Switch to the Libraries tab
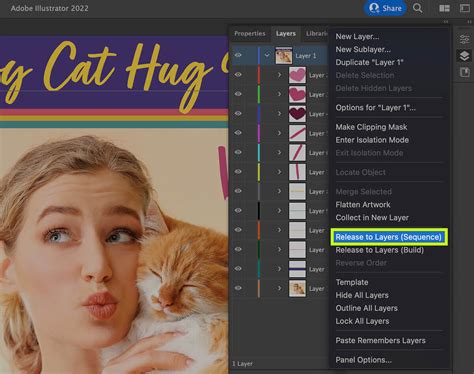The image size is (474, 374). pyautogui.click(x=316, y=34)
